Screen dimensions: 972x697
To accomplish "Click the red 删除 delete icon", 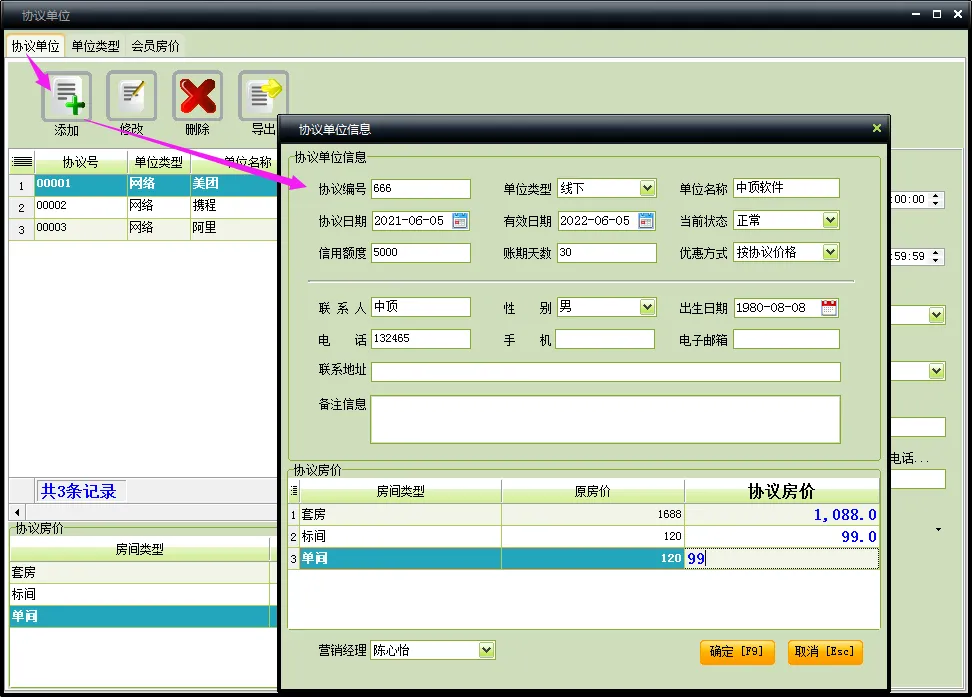I will coord(197,95).
